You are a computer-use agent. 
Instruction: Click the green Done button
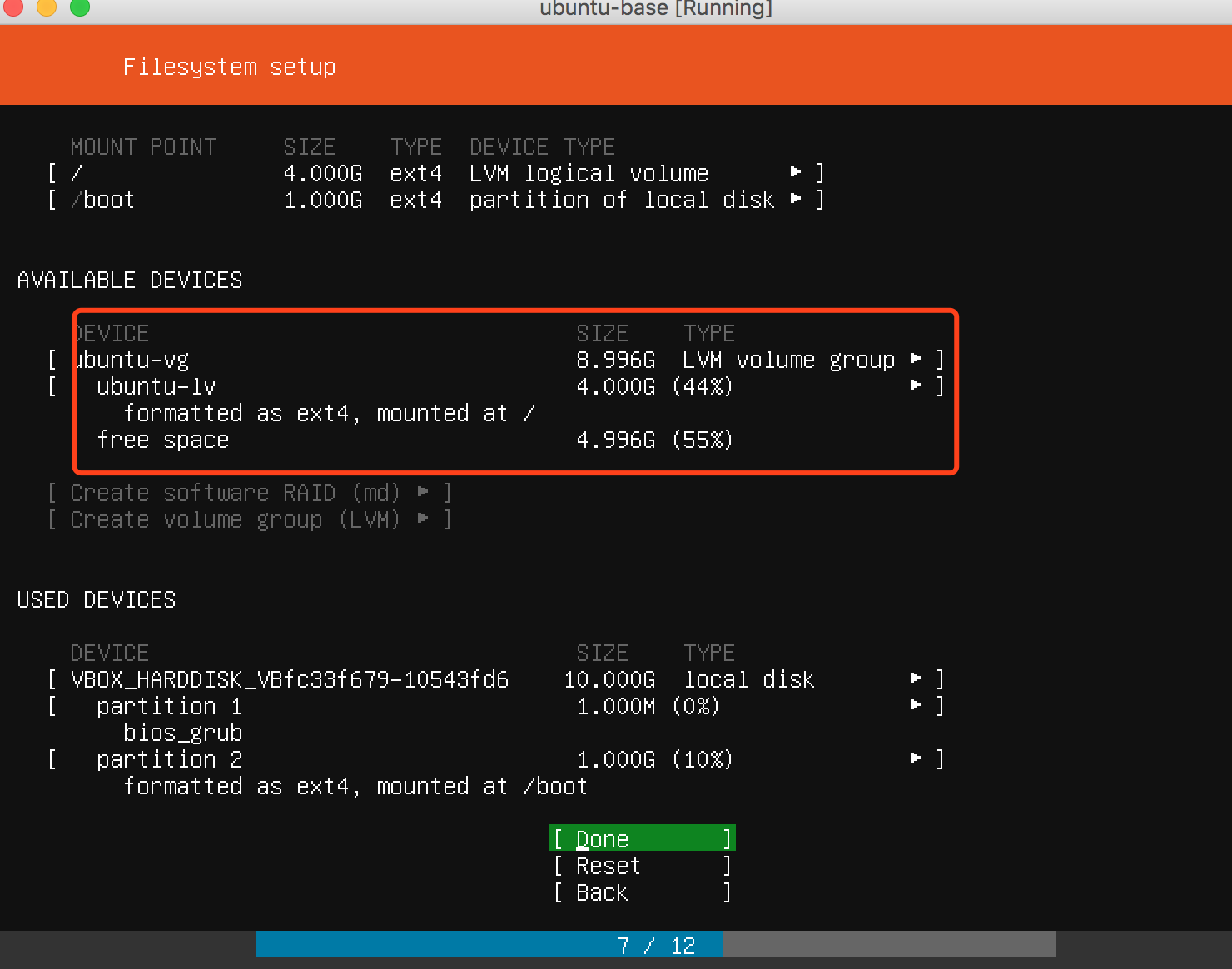[x=642, y=838]
